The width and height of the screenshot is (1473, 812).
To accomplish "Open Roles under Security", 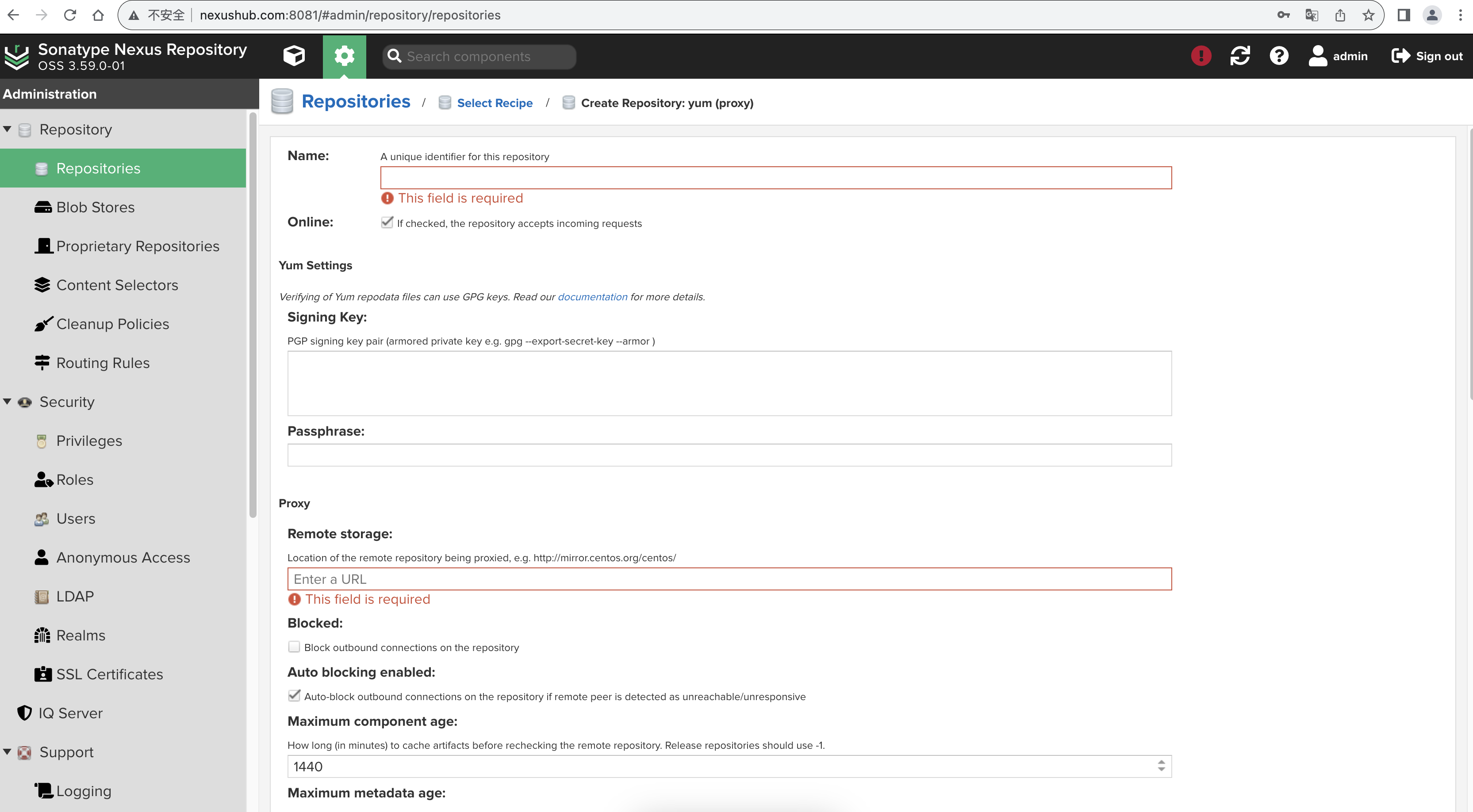I will [x=123, y=480].
